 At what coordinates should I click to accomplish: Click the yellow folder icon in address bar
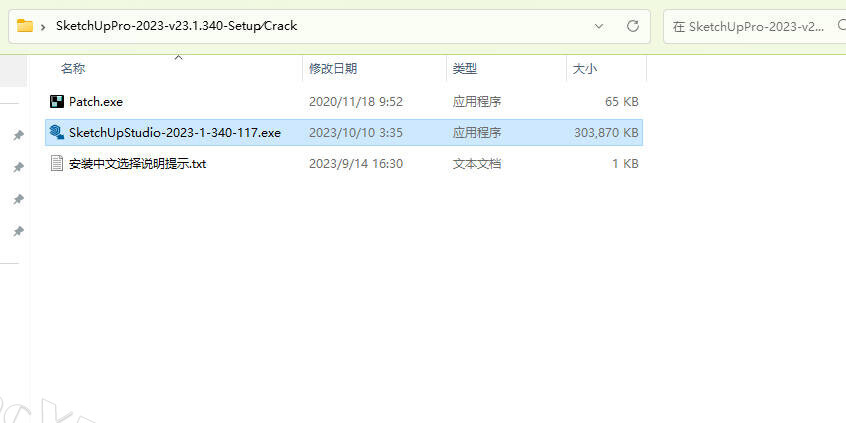coord(25,25)
